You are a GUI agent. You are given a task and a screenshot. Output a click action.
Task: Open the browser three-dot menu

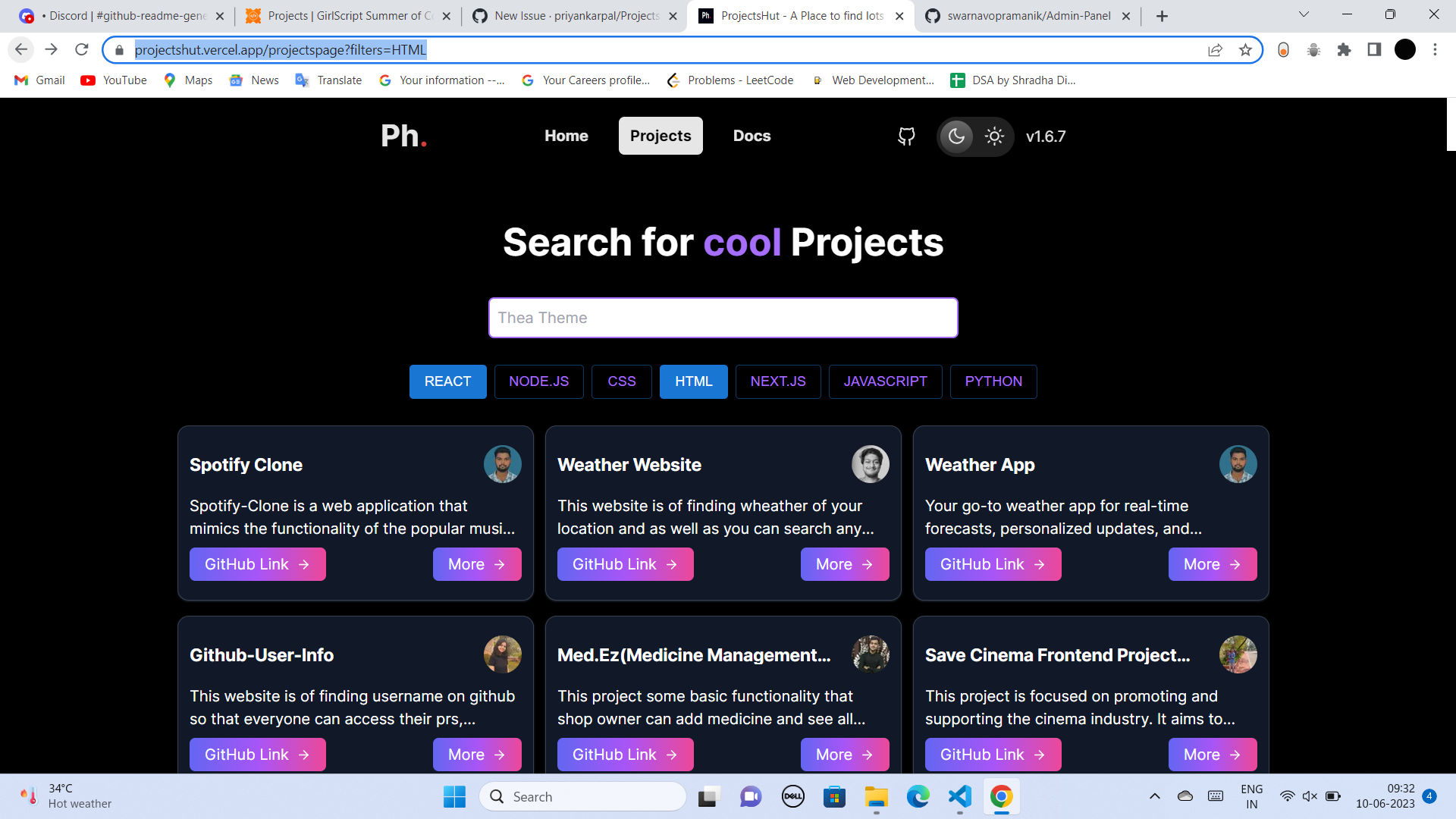click(x=1435, y=49)
